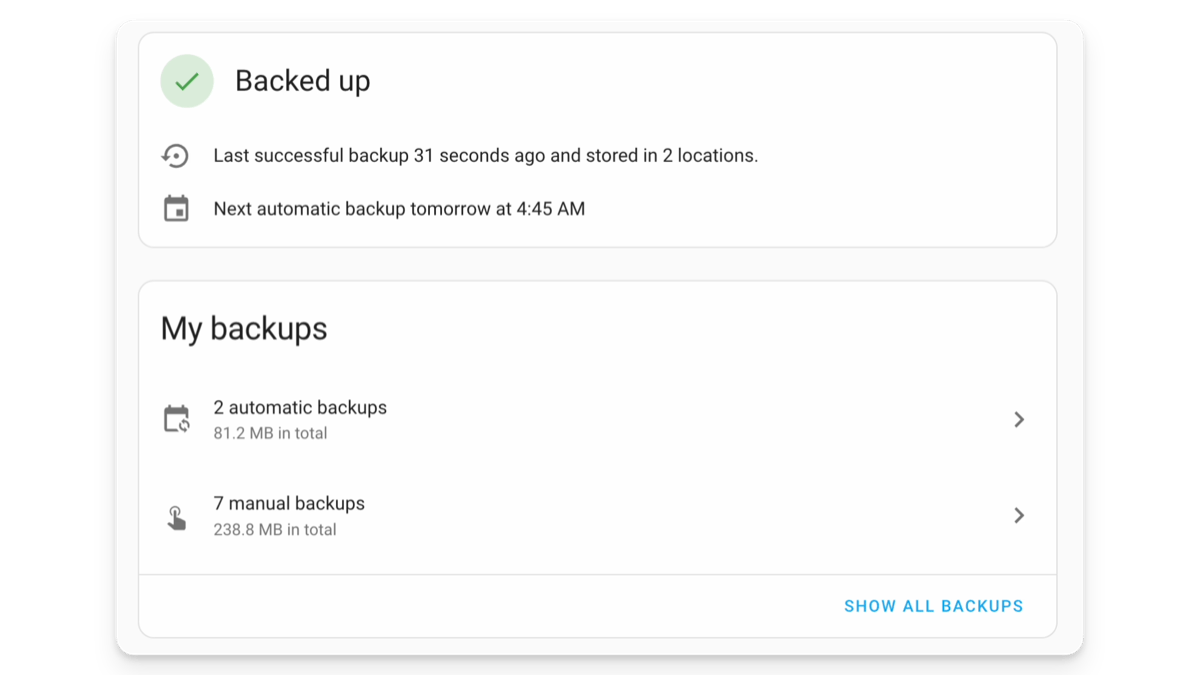The image size is (1200, 675).
Task: Select the 7 manual backups row
Action: (x=289, y=503)
